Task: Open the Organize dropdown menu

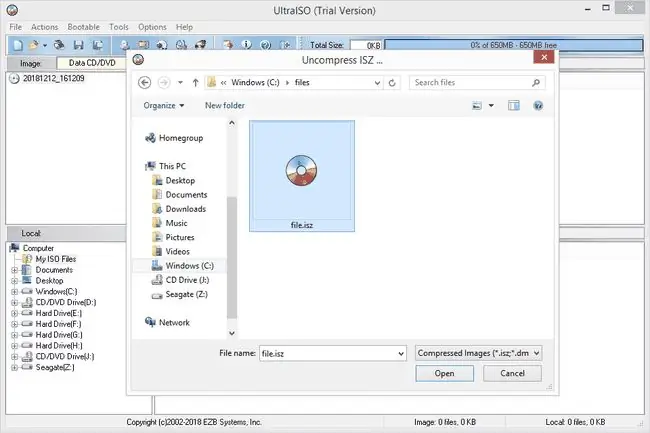Action: (x=164, y=106)
